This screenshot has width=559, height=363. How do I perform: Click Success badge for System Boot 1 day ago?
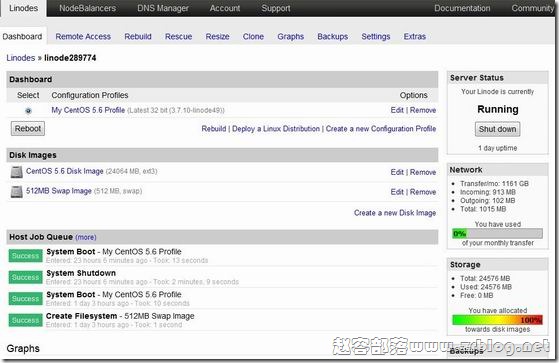point(25,299)
